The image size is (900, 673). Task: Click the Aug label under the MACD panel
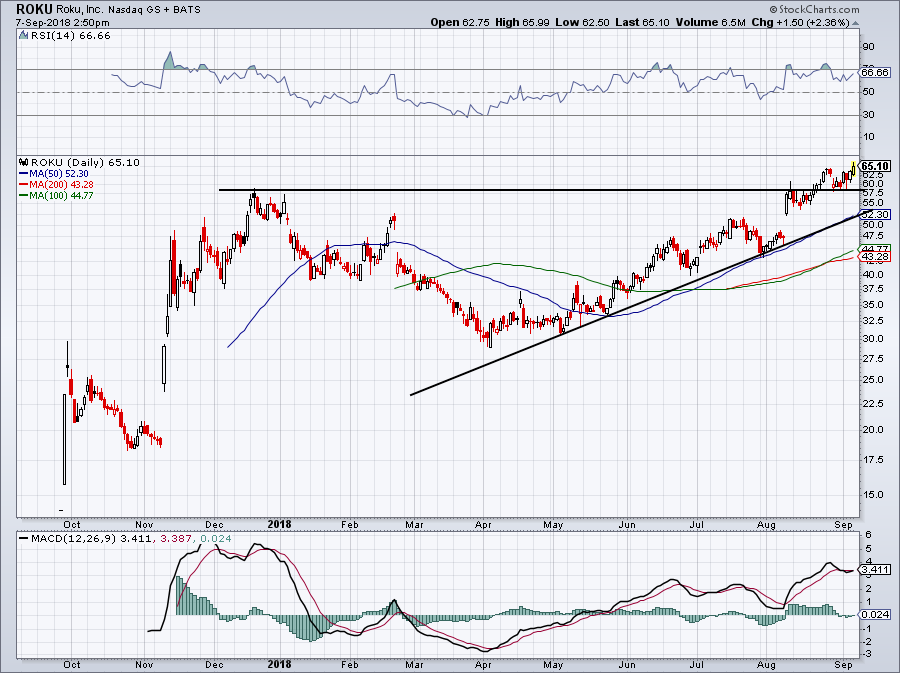coord(766,665)
